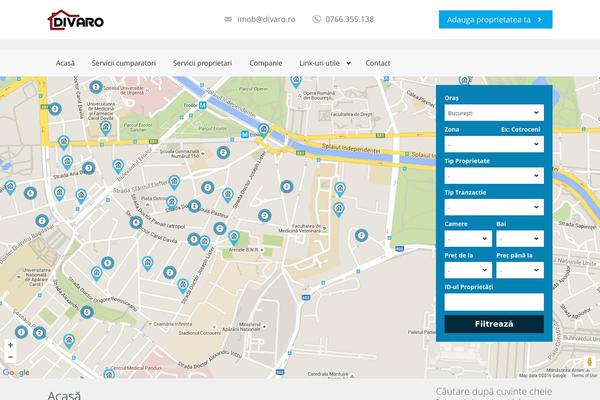The image size is (600, 400).
Task: Open house marker beside Centrul Medical Panduri
Action: [x=109, y=374]
